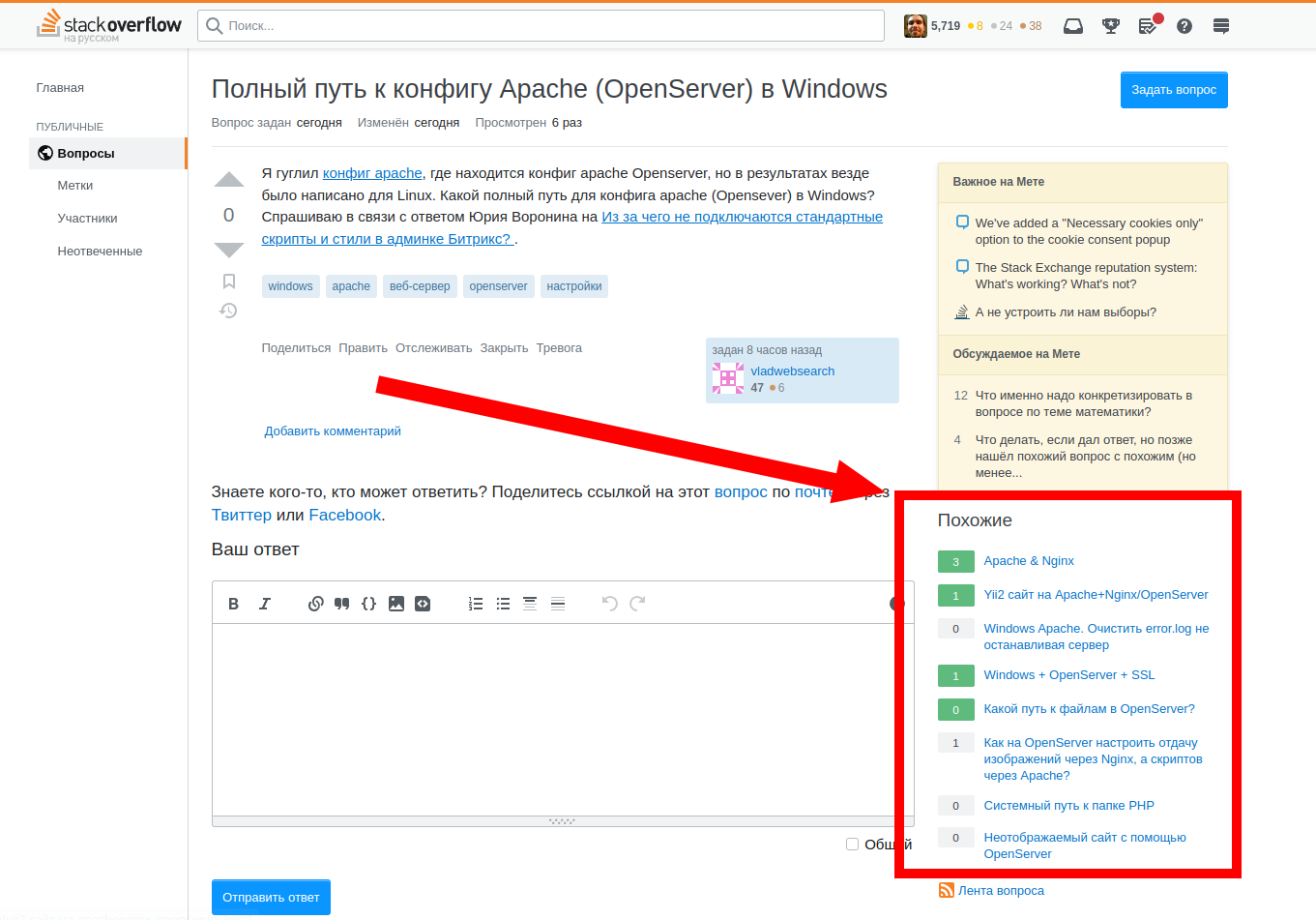1316x920 pixels.
Task: Bookmark the question
Action: (229, 282)
